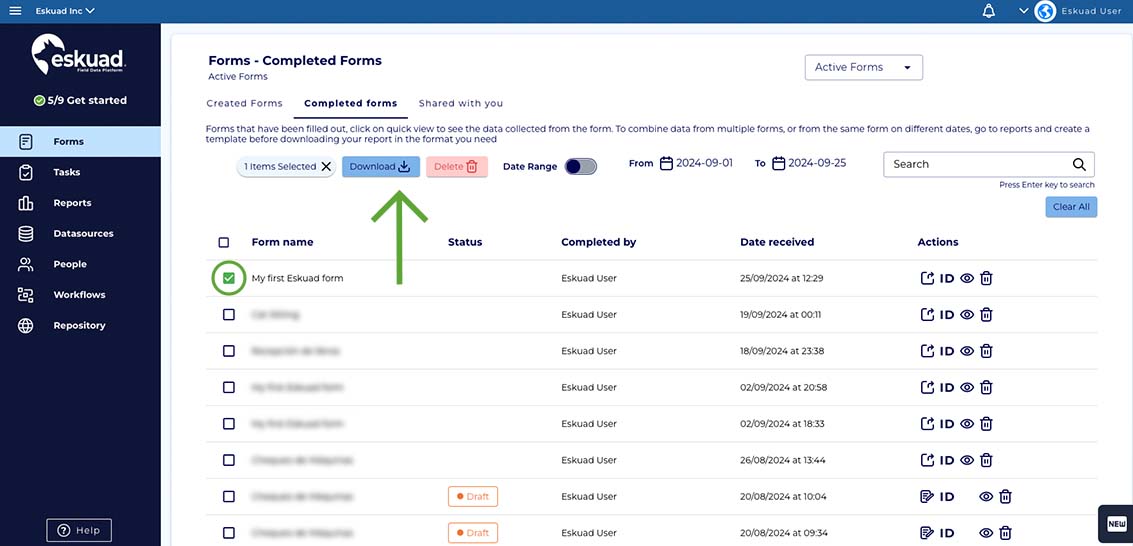Open the Eskuad Inc organization dropdown
Screen dimensions: 1133x546
[x=65, y=11]
